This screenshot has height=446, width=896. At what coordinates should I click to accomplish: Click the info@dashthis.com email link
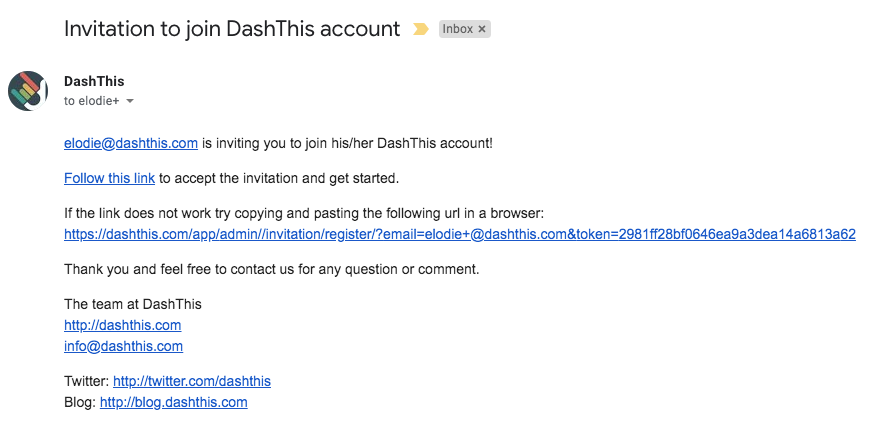point(123,347)
